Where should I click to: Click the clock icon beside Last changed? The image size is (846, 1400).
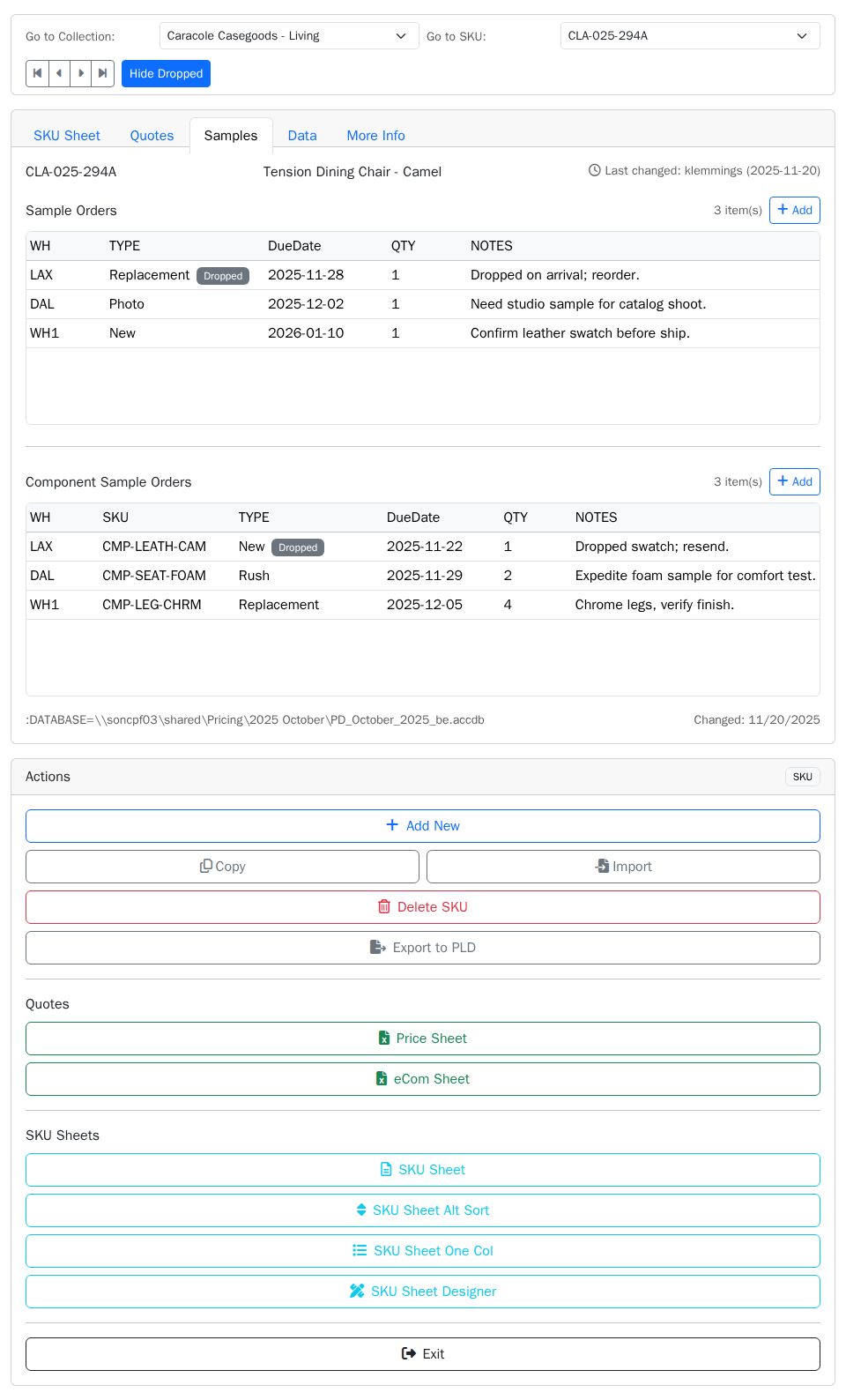tap(595, 170)
